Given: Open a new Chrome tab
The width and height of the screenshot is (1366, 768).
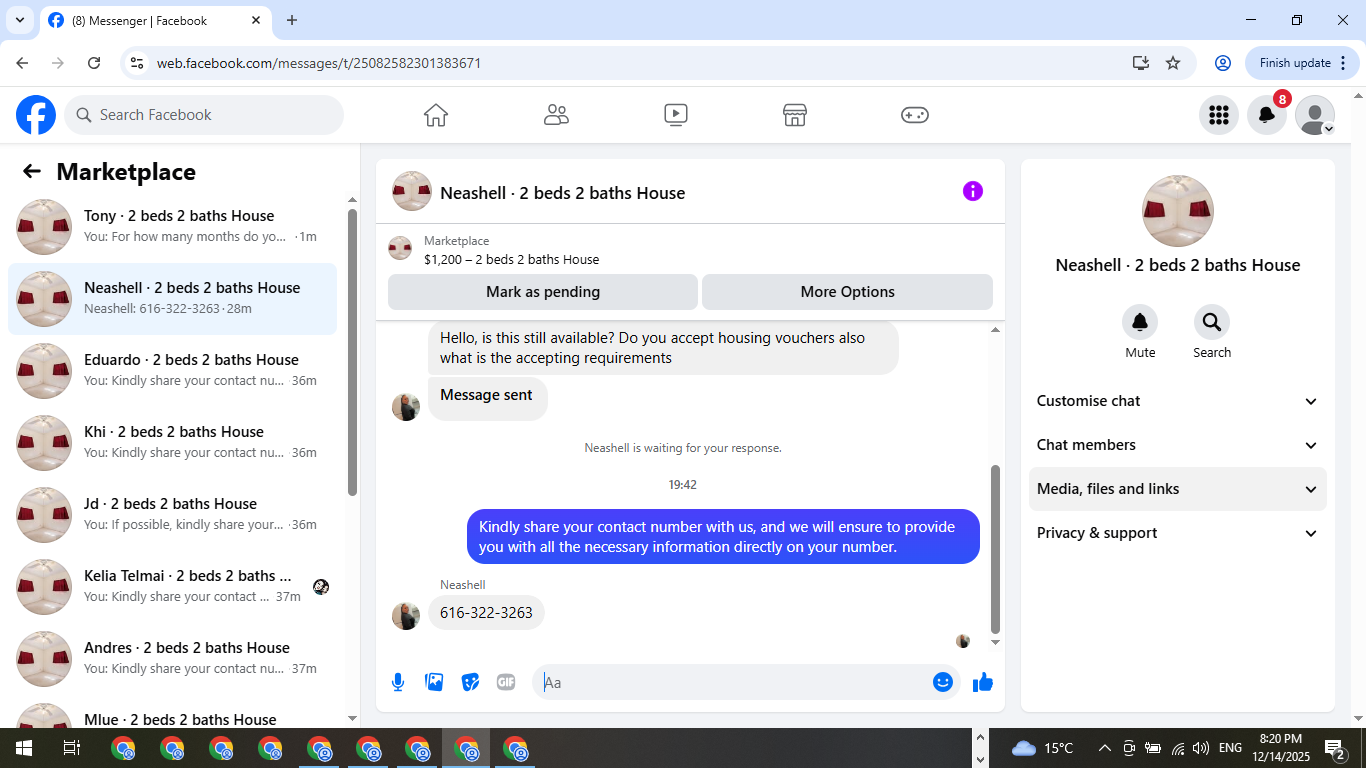Looking at the screenshot, I should click(x=292, y=20).
